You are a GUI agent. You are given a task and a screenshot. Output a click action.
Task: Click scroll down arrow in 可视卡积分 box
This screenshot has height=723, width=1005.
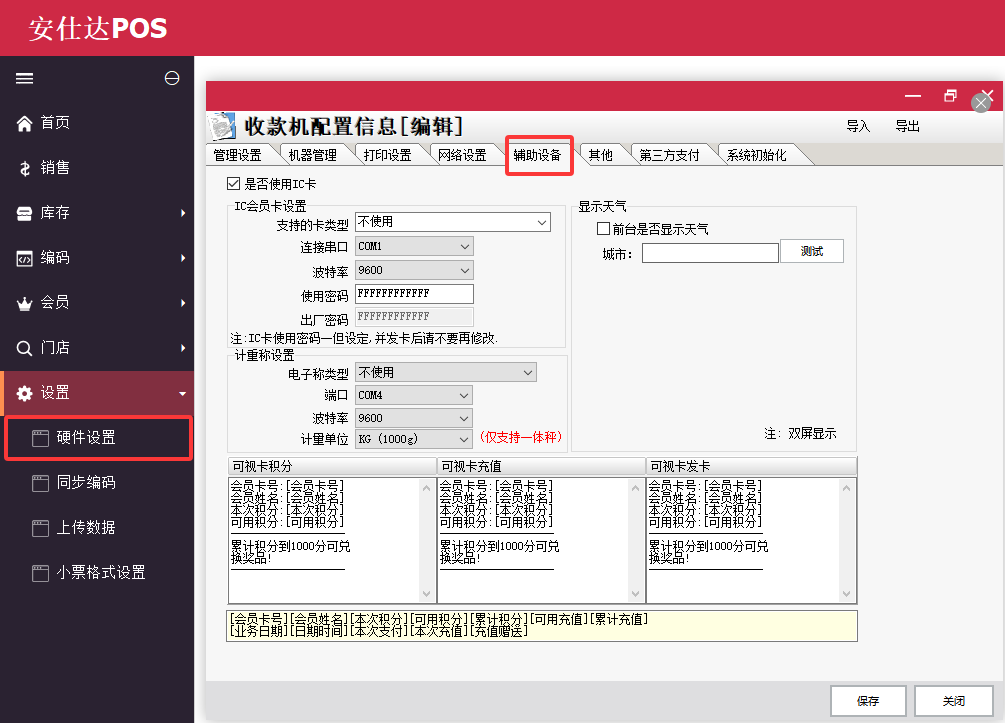coord(427,594)
